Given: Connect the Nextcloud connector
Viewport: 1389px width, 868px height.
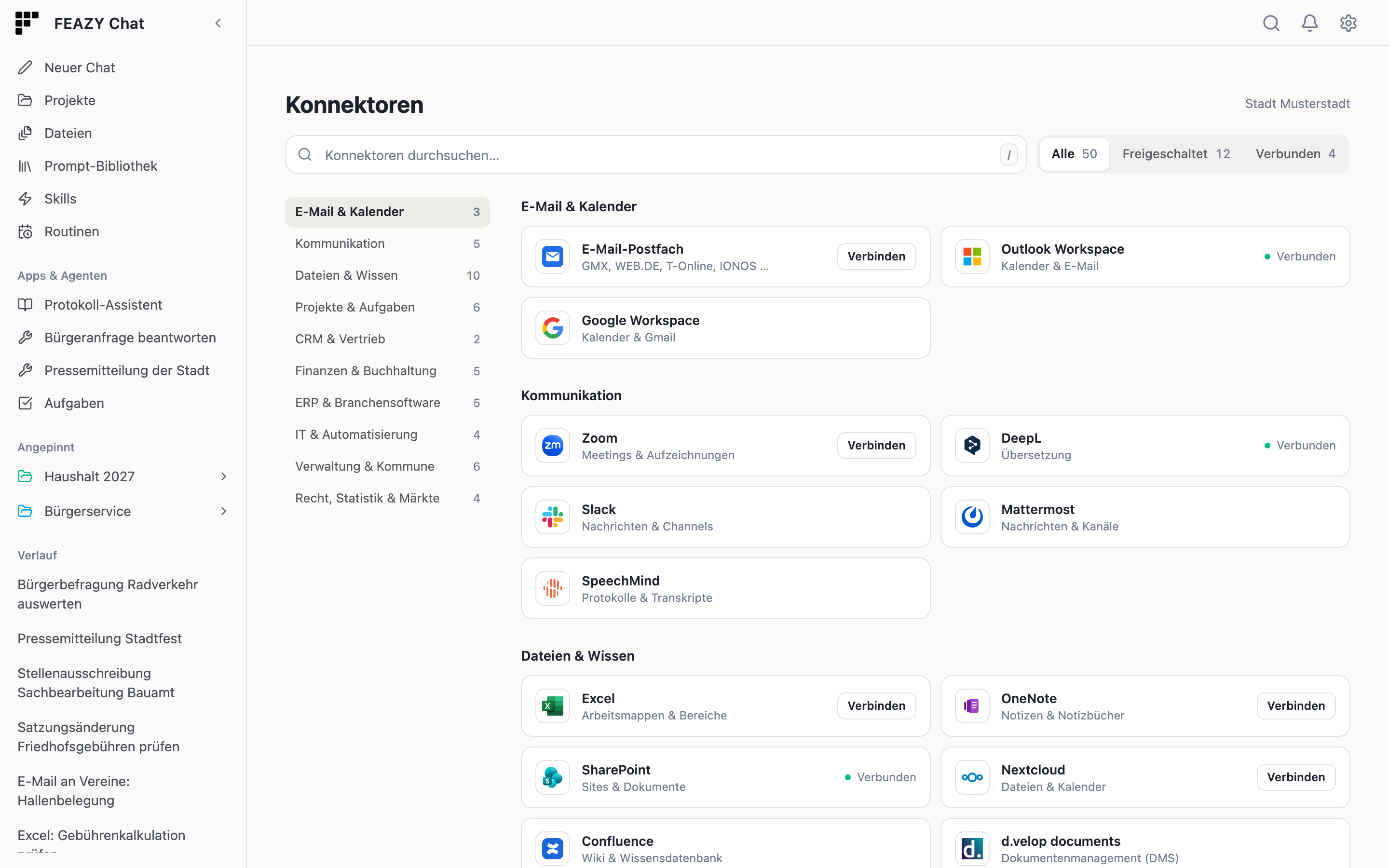Looking at the screenshot, I should 1295,777.
